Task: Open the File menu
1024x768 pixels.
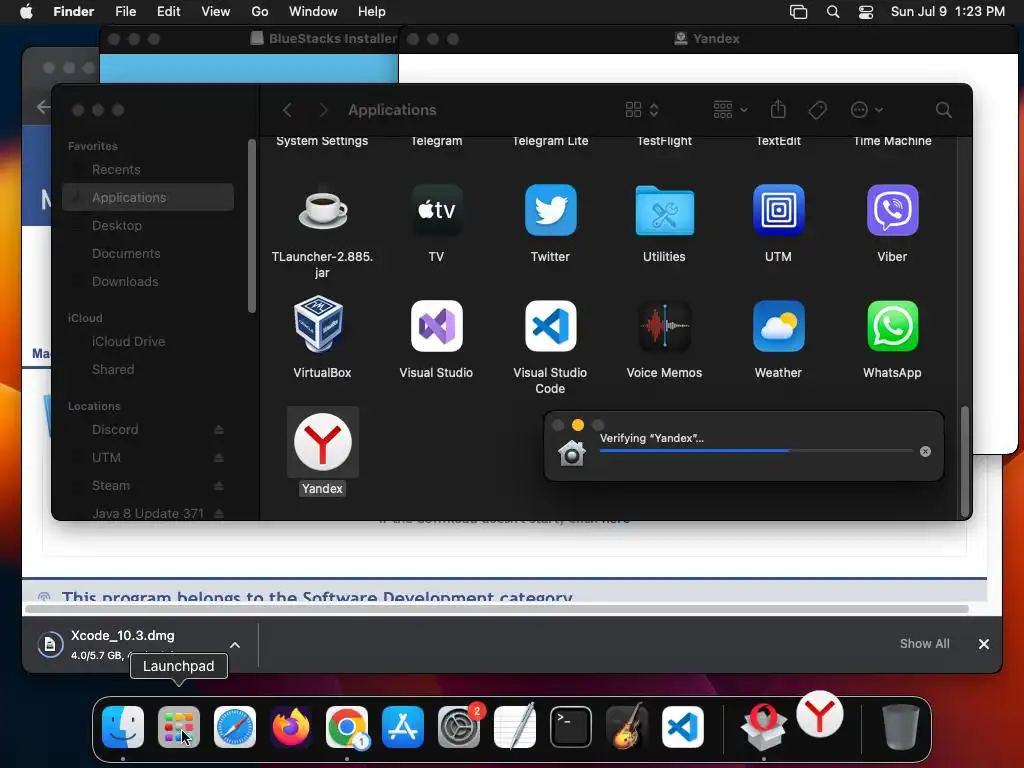Action: pyautogui.click(x=125, y=12)
